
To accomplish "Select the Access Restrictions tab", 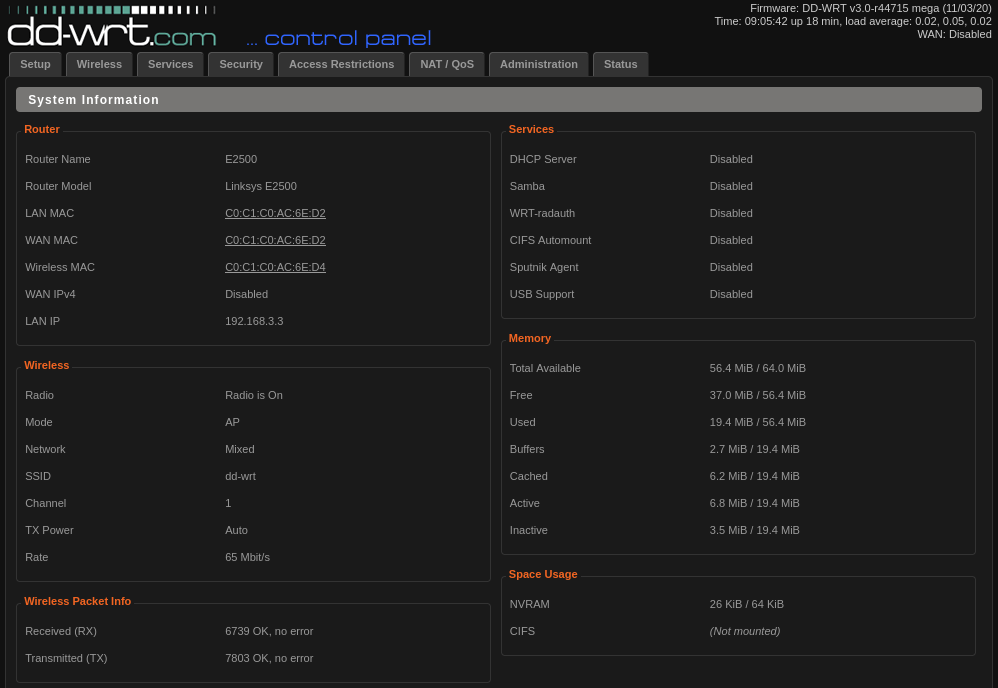I will [341, 64].
